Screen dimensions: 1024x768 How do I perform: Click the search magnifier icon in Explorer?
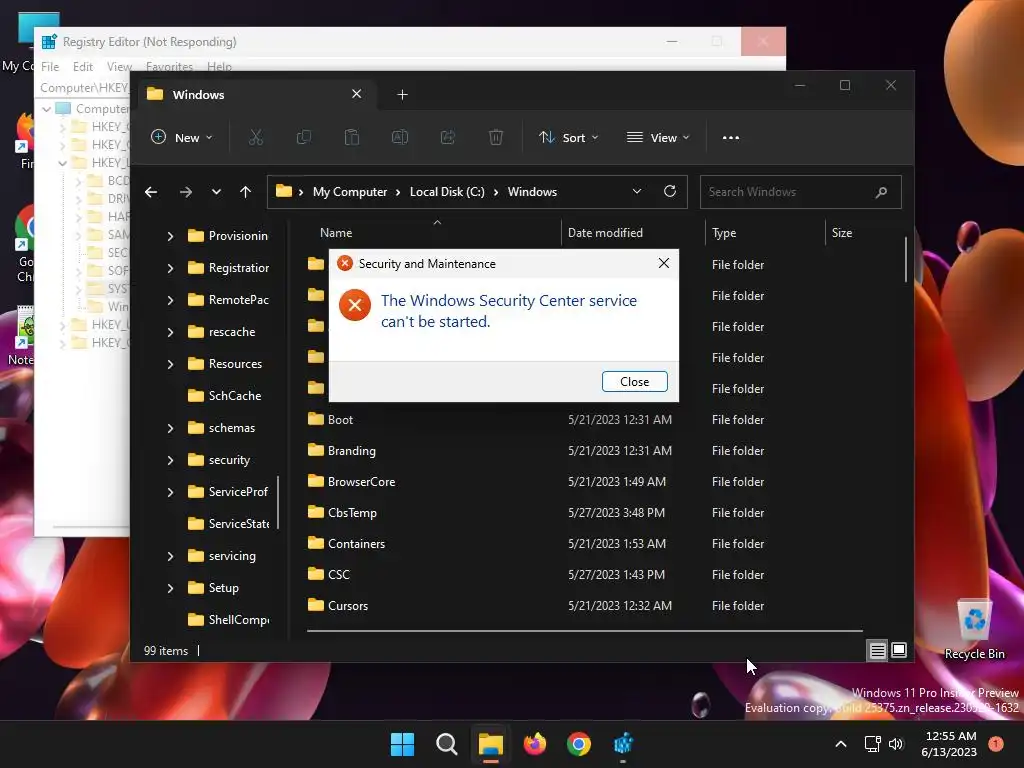(881, 192)
